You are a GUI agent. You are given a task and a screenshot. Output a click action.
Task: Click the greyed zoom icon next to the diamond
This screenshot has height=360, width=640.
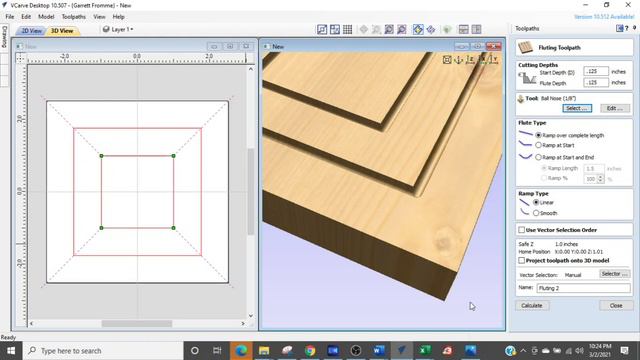376,29
